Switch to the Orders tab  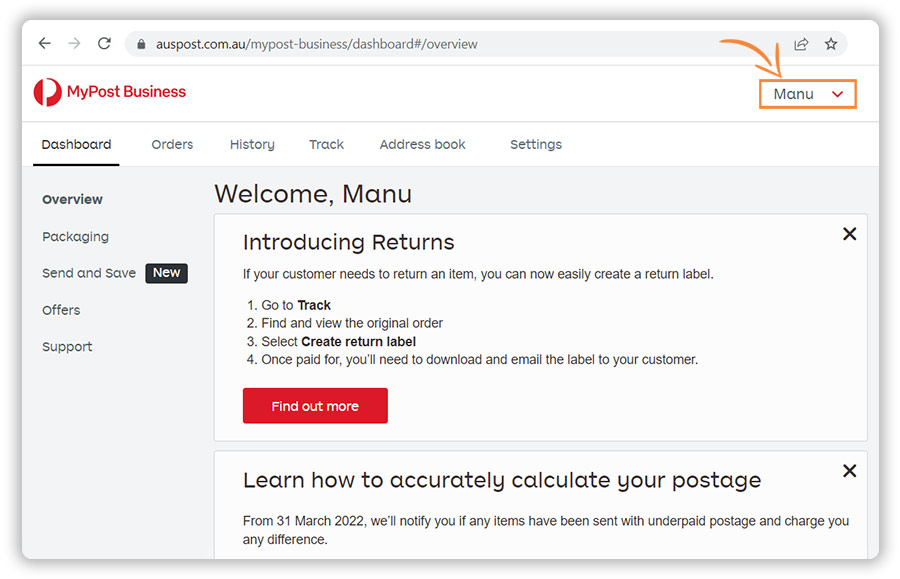pyautogui.click(x=172, y=145)
